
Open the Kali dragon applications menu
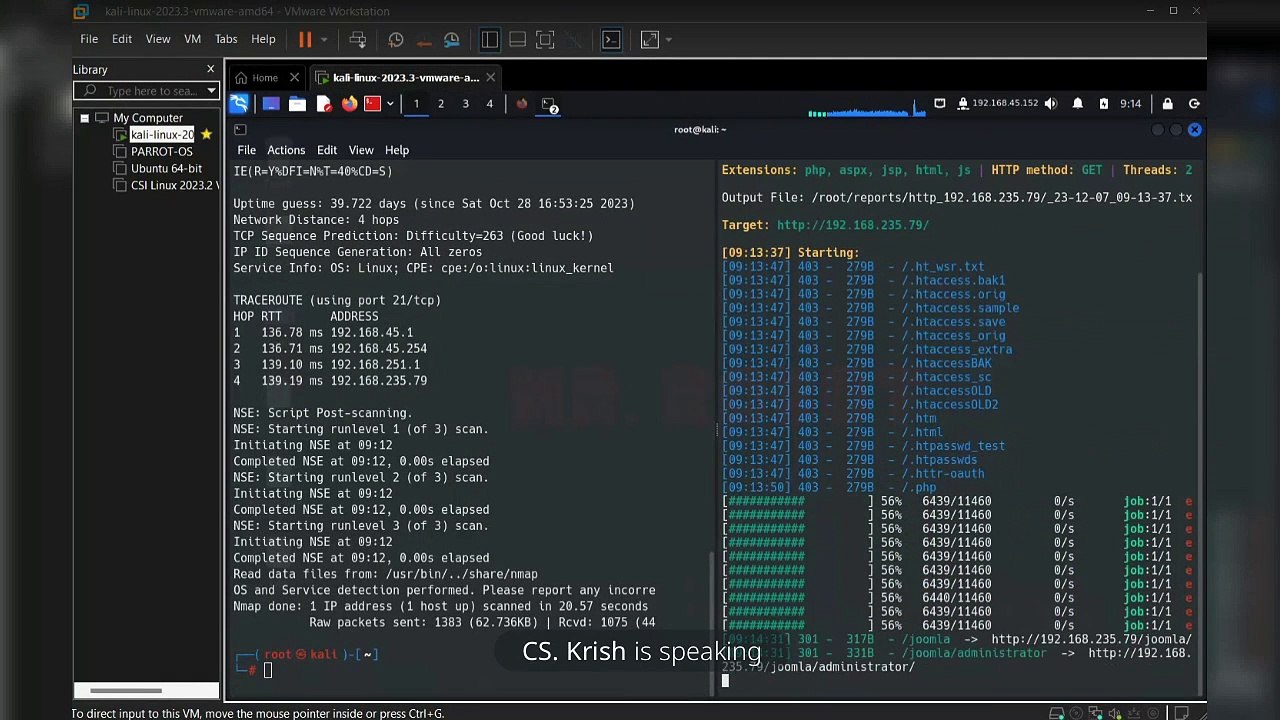click(x=239, y=104)
